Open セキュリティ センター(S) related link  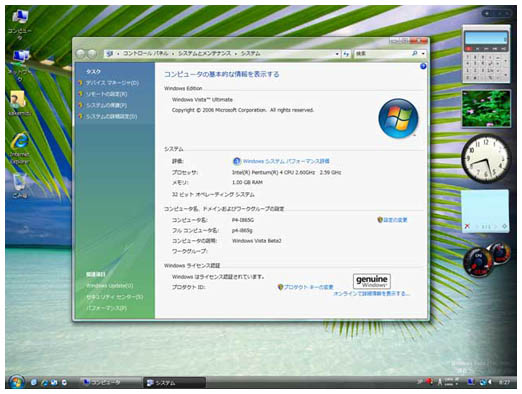(114, 297)
